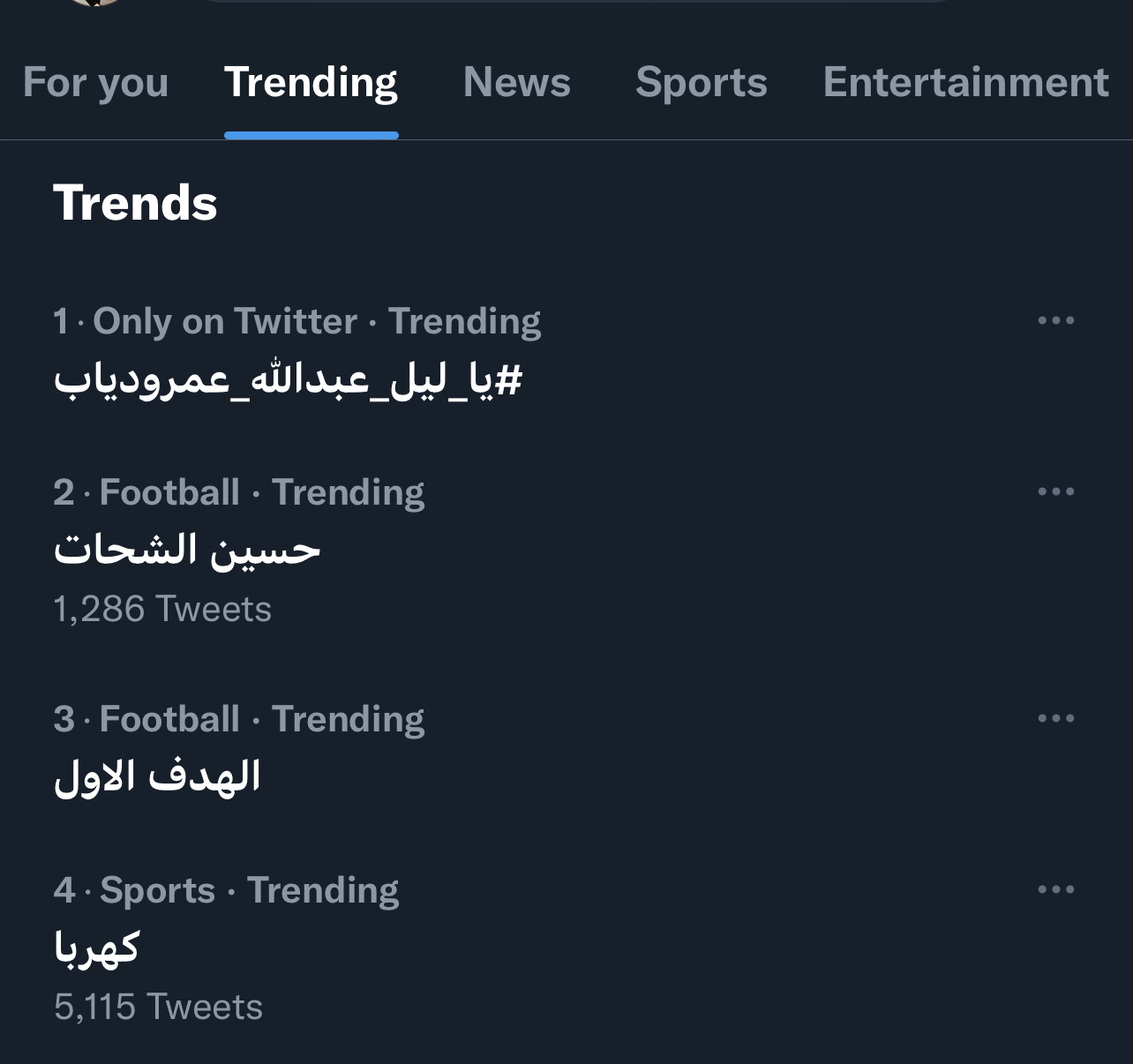This screenshot has height=1064, width=1133.
Task: Select the Trending tab
Action: point(311,83)
